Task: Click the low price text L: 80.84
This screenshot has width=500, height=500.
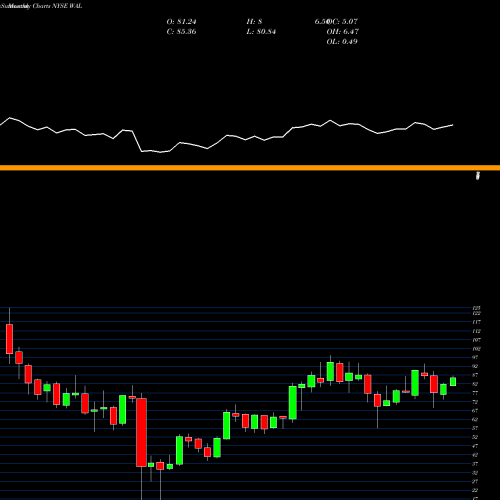Action: (x=261, y=32)
